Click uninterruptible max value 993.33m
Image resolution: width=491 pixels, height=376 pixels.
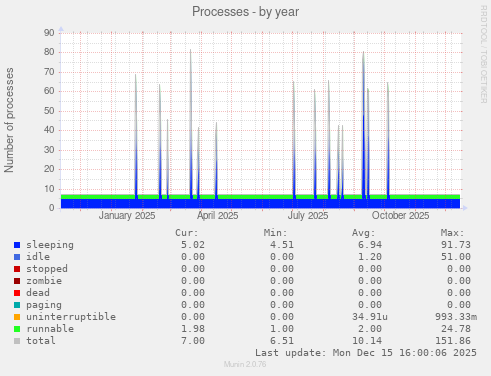pyautogui.click(x=456, y=317)
